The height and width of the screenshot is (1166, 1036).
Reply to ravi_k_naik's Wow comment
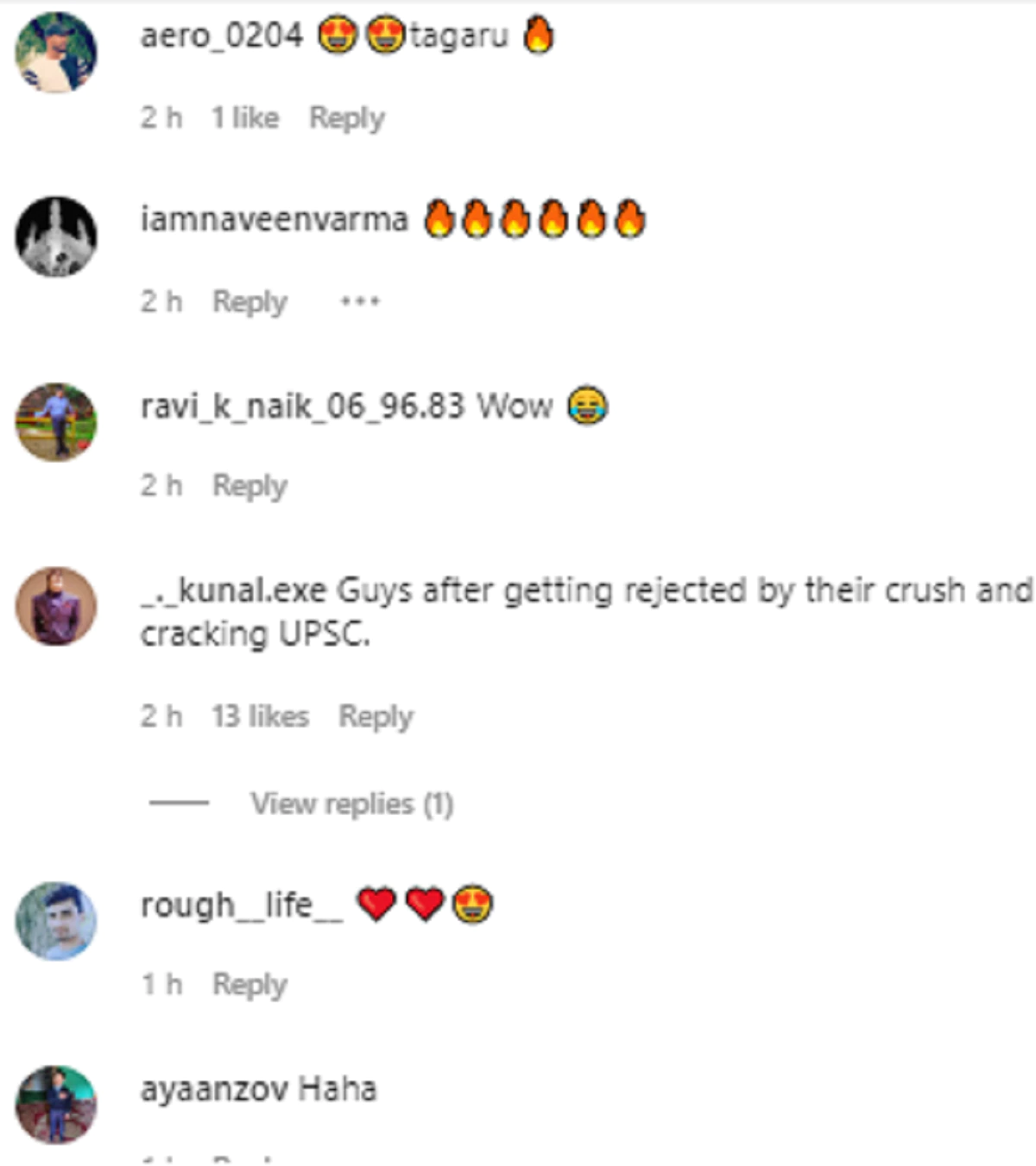click(x=250, y=486)
